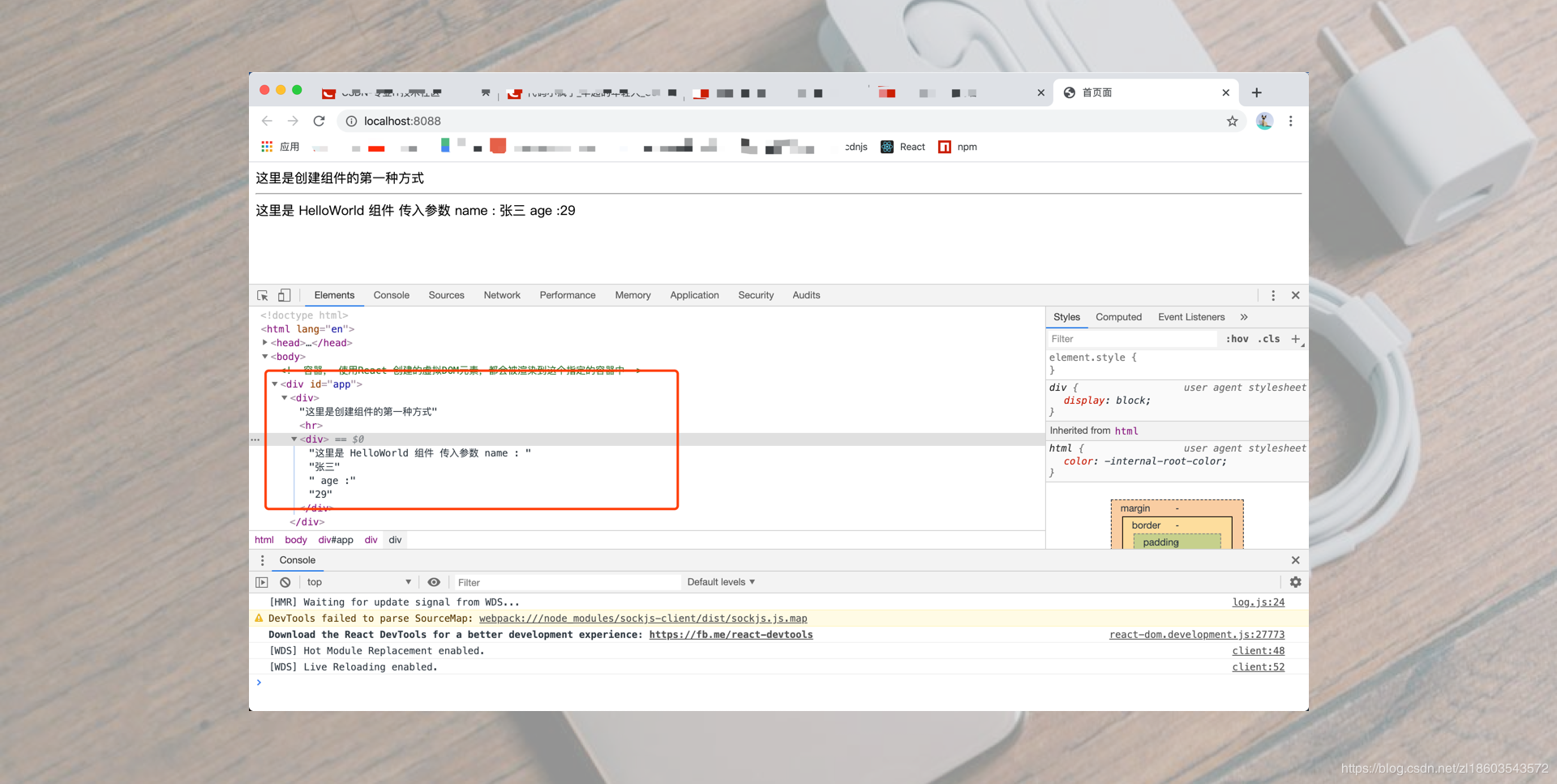The height and width of the screenshot is (784, 1557).
Task: Open the Default levels dropdown
Action: 721,582
